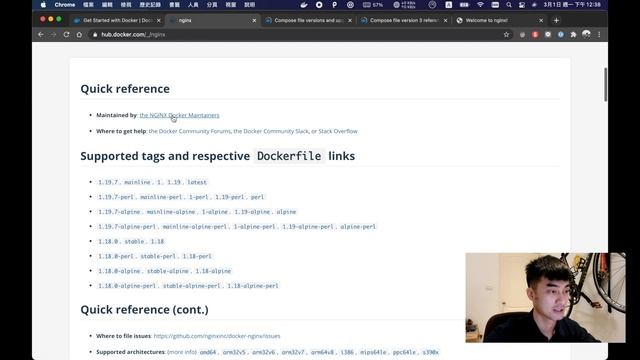Click the 'Quick reference' heading
640x360 pixels.
pyautogui.click(x=125, y=89)
